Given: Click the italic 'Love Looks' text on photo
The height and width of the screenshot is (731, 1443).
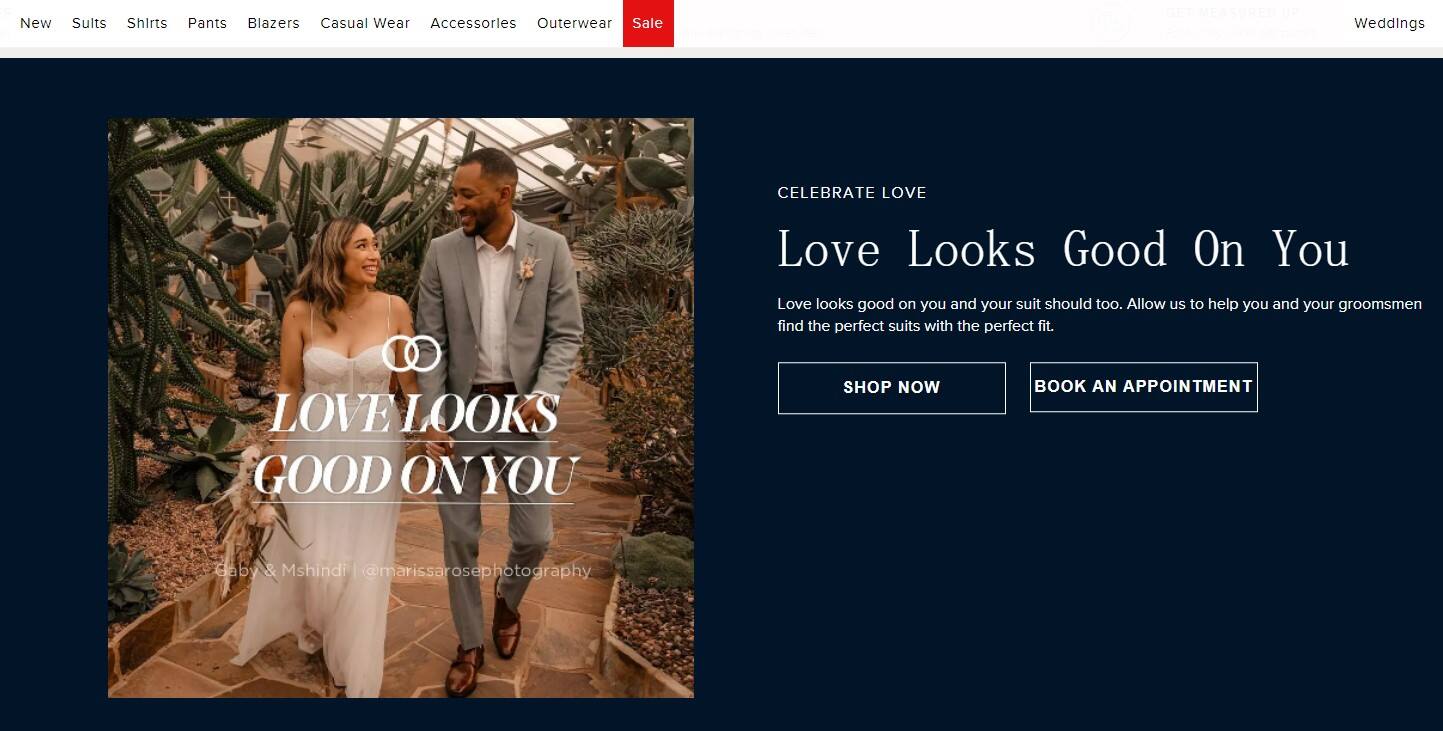Looking at the screenshot, I should 413,414.
